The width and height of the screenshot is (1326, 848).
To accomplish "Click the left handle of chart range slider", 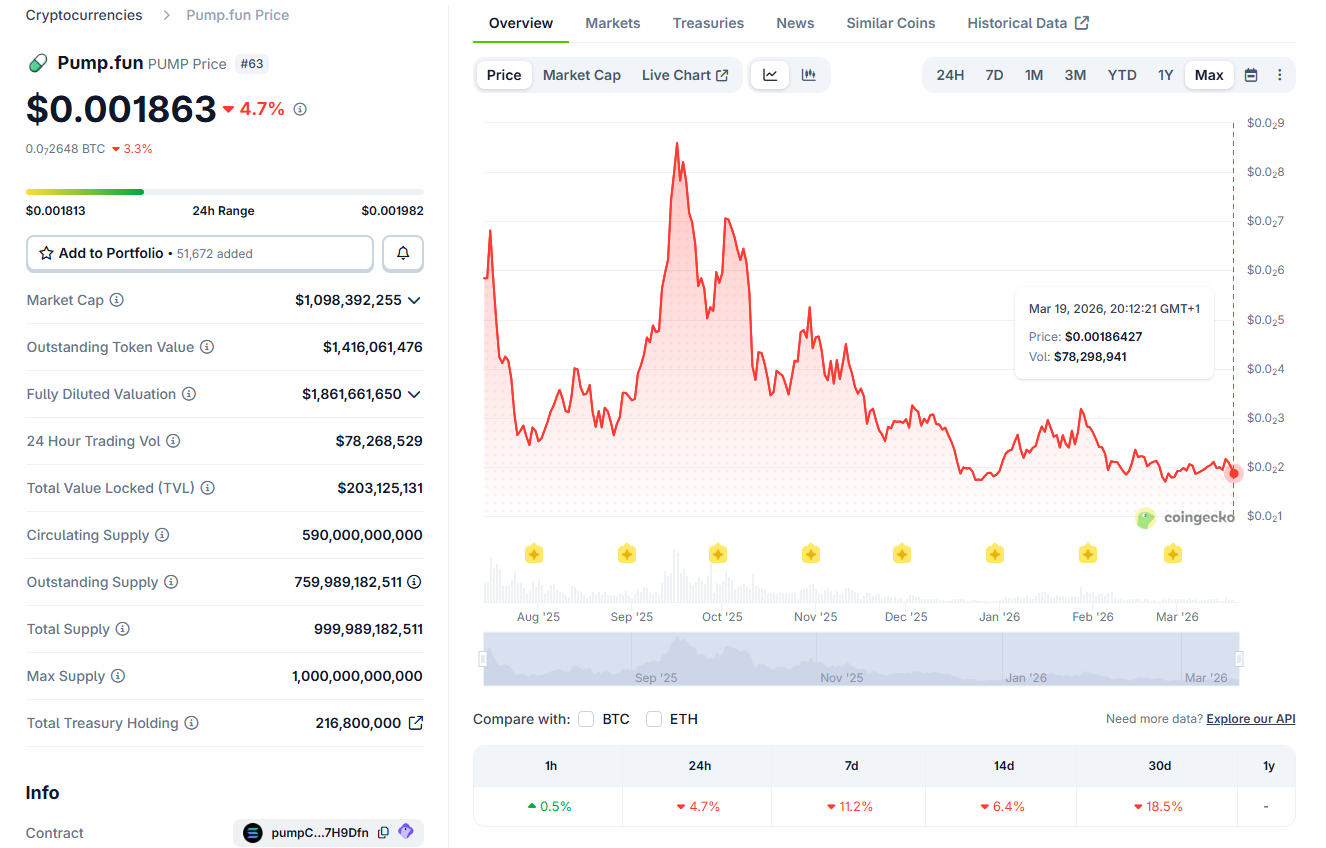I will pos(484,659).
